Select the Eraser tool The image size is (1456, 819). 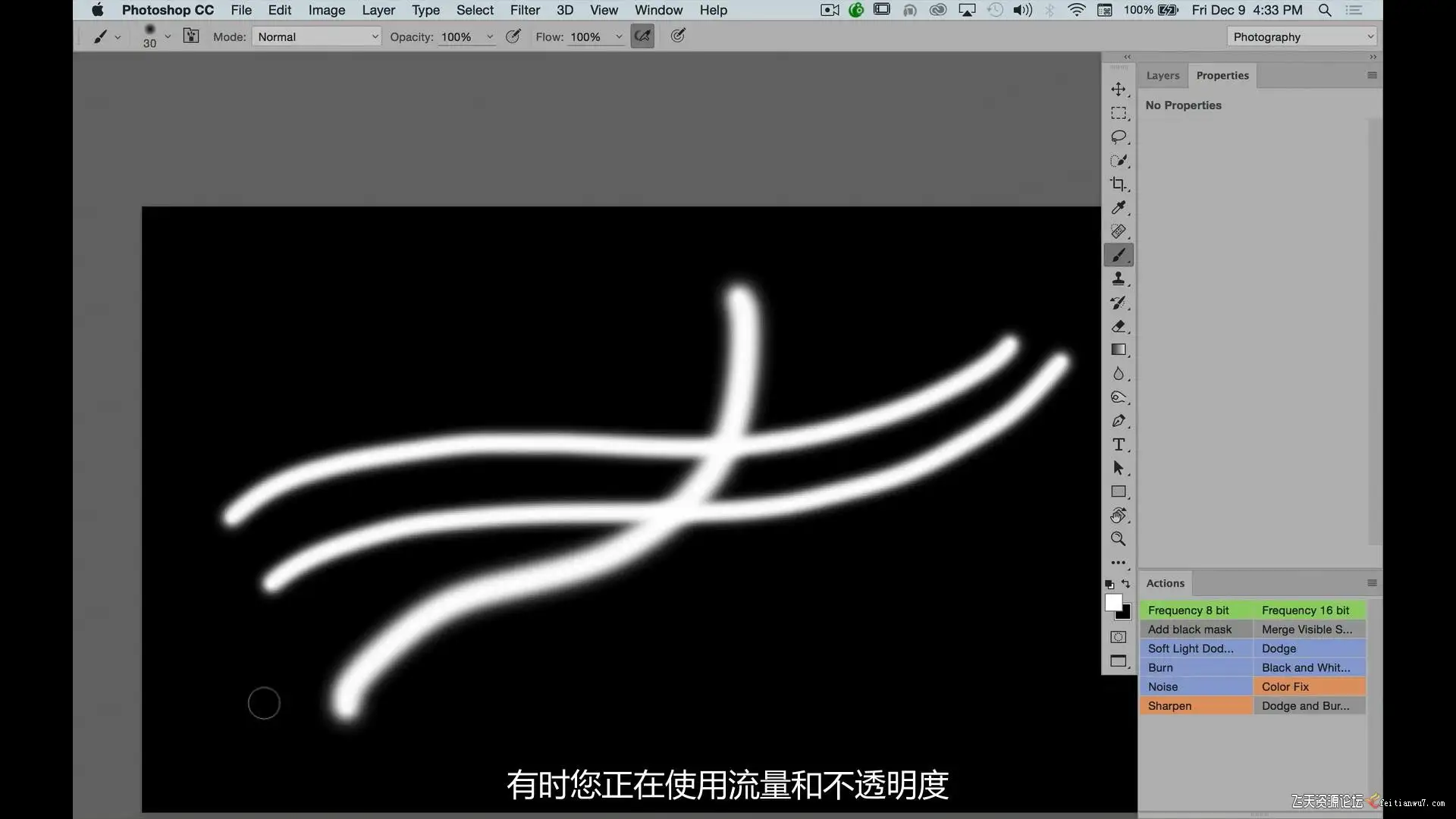(x=1119, y=327)
